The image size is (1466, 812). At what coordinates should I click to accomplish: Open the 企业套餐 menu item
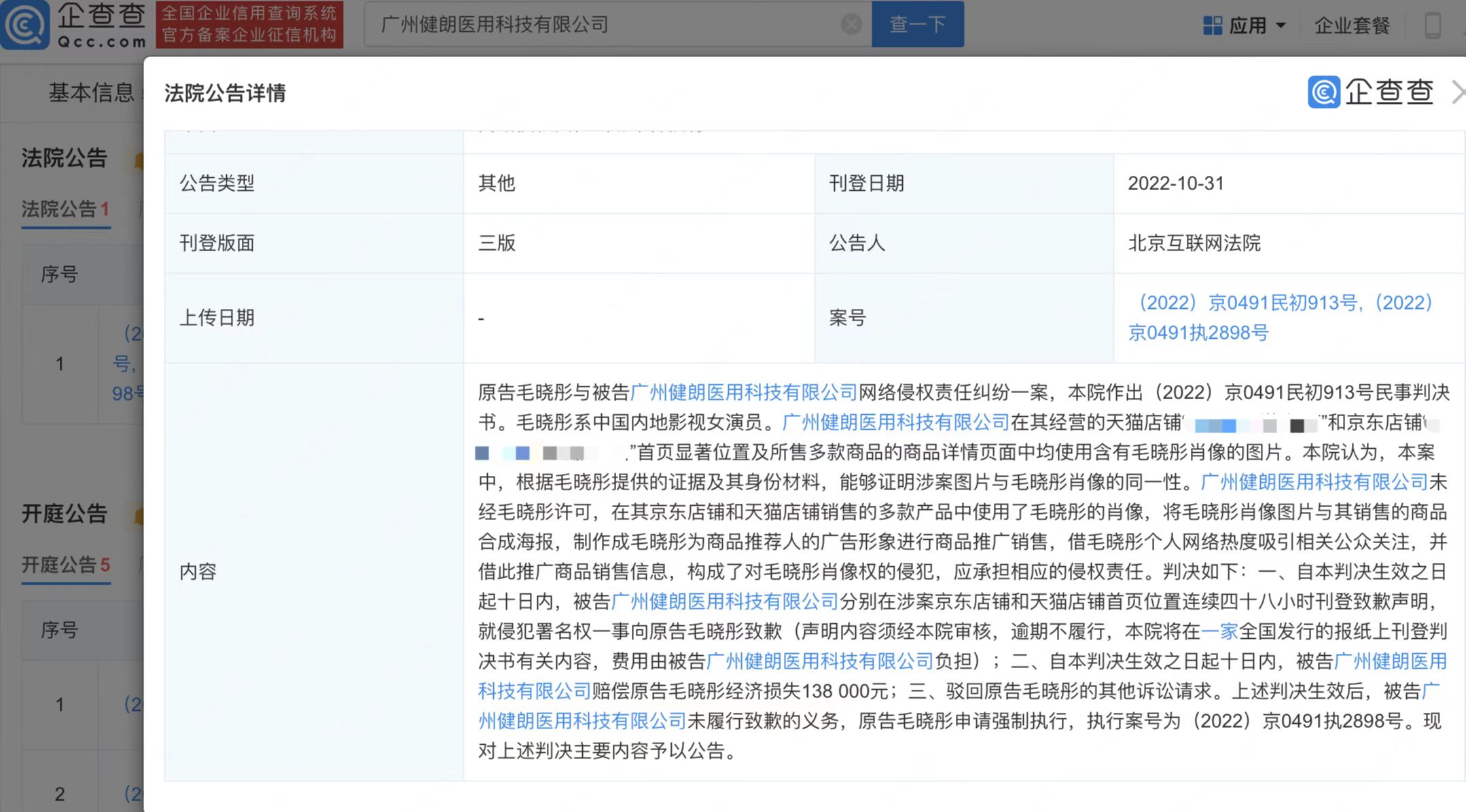click(1352, 26)
